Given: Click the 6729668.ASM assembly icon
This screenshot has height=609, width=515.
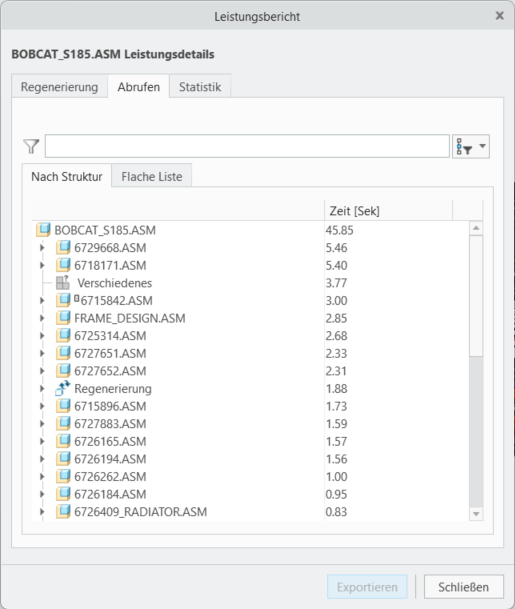Looking at the screenshot, I should pyautogui.click(x=63, y=247).
